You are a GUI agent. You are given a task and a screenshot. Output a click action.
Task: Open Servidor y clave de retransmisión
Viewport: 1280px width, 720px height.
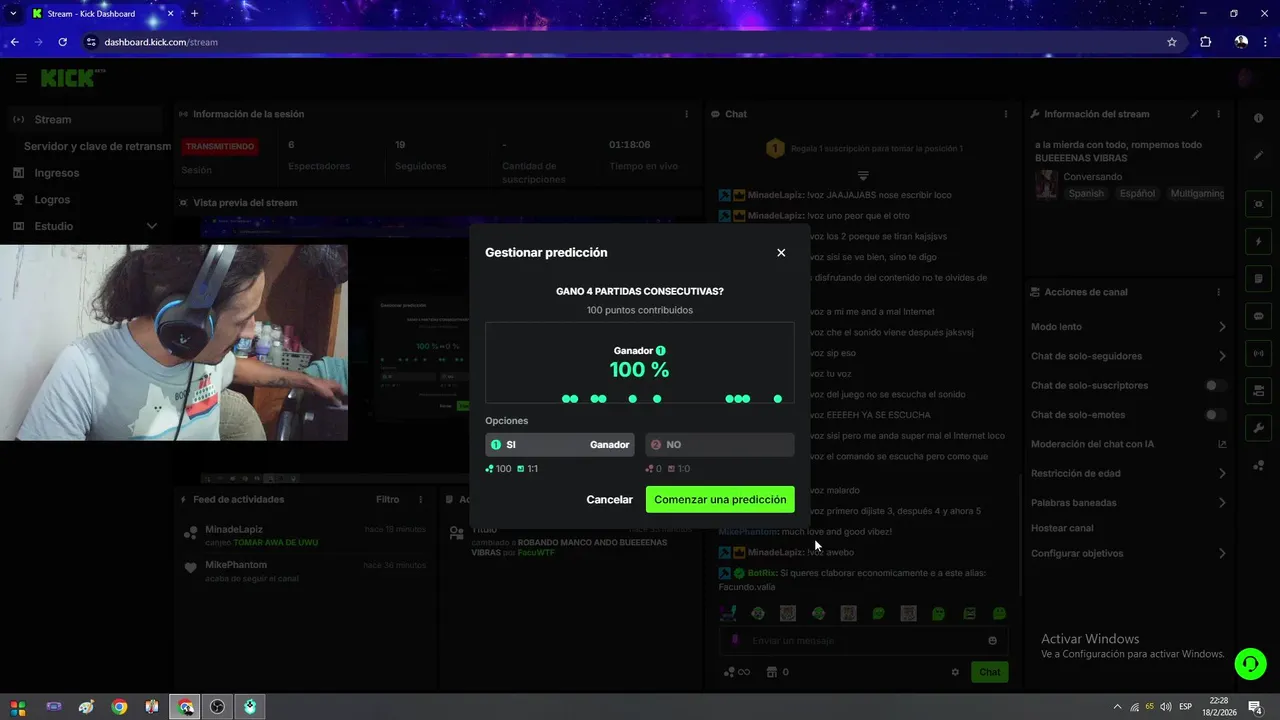(97, 146)
